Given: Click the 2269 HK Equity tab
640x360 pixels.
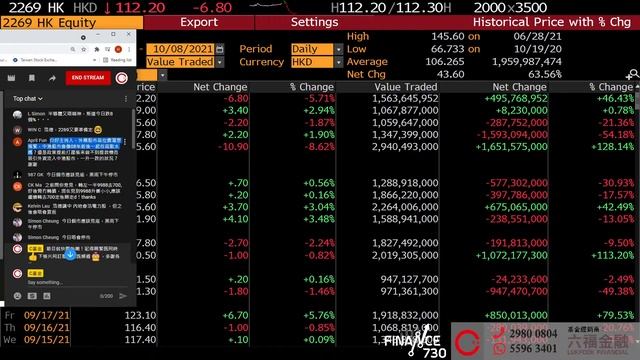Looking at the screenshot, I should 71,23.
